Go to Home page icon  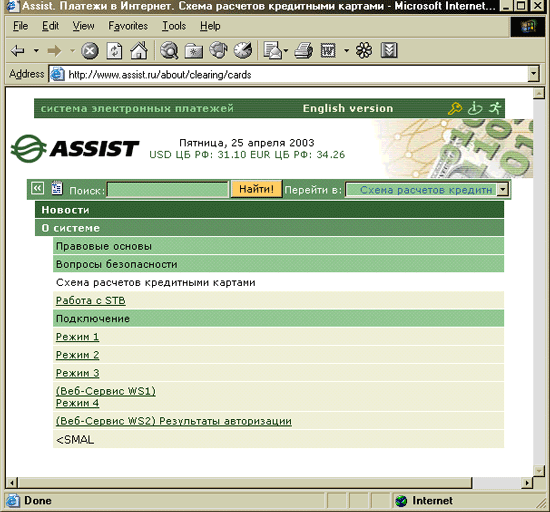[139, 51]
